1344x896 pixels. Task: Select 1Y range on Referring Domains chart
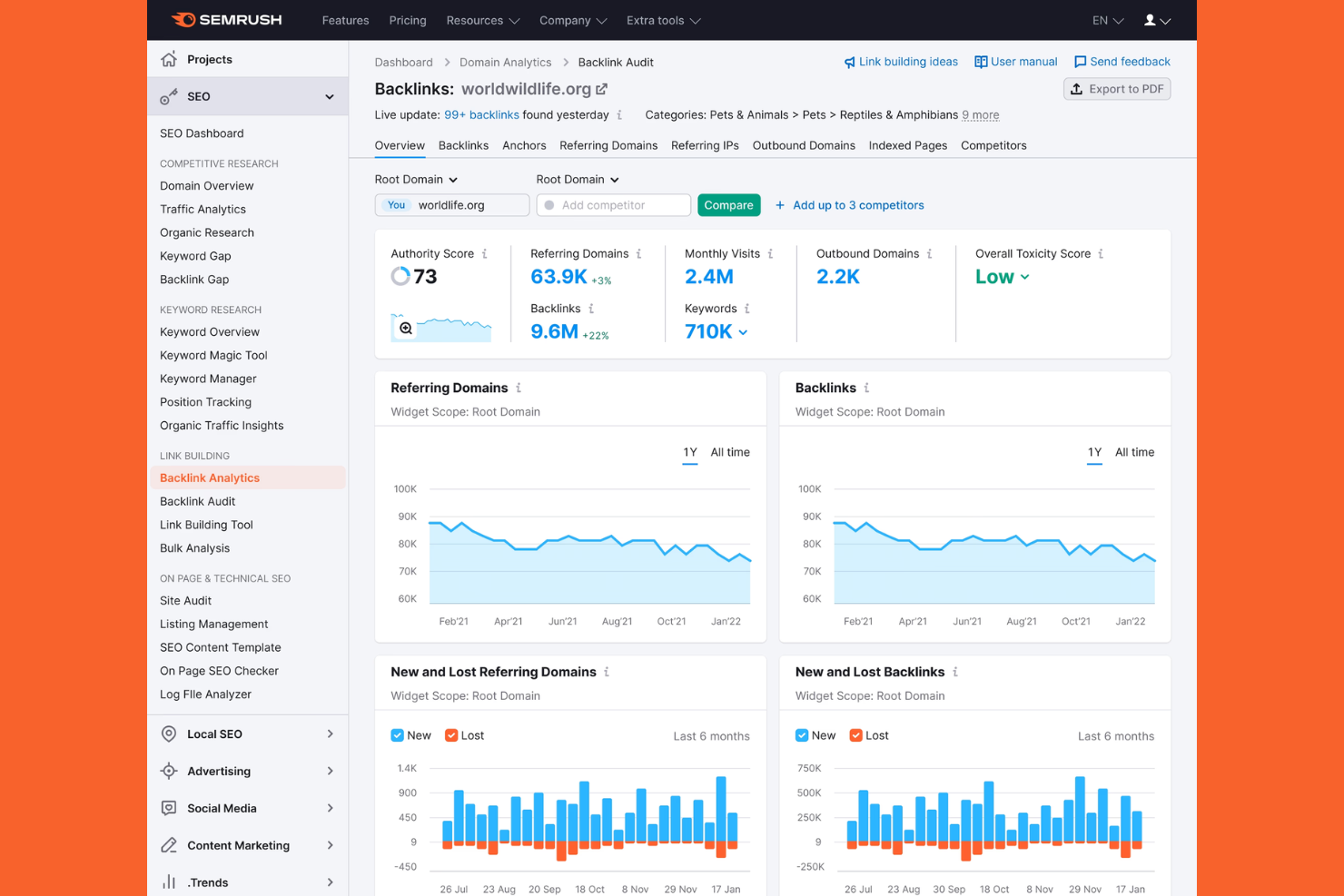pos(690,452)
